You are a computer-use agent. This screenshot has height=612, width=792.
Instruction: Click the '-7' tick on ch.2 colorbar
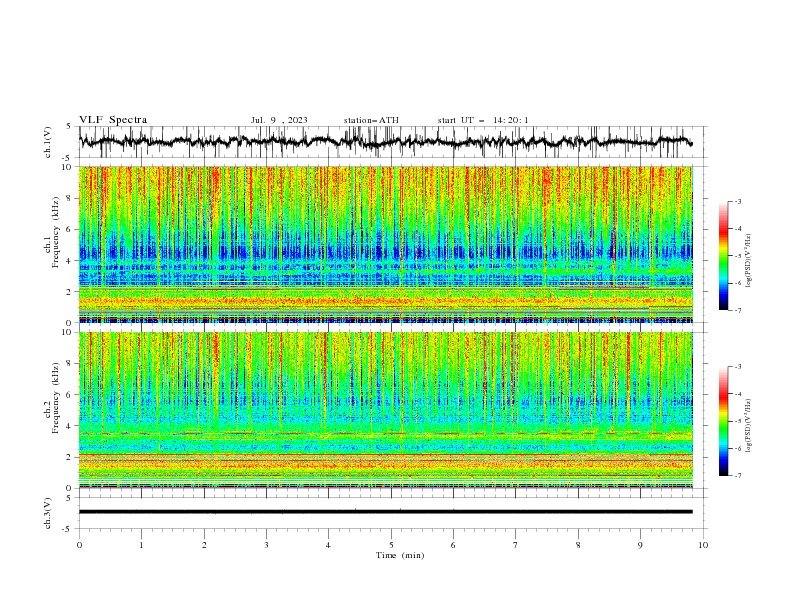[x=737, y=476]
